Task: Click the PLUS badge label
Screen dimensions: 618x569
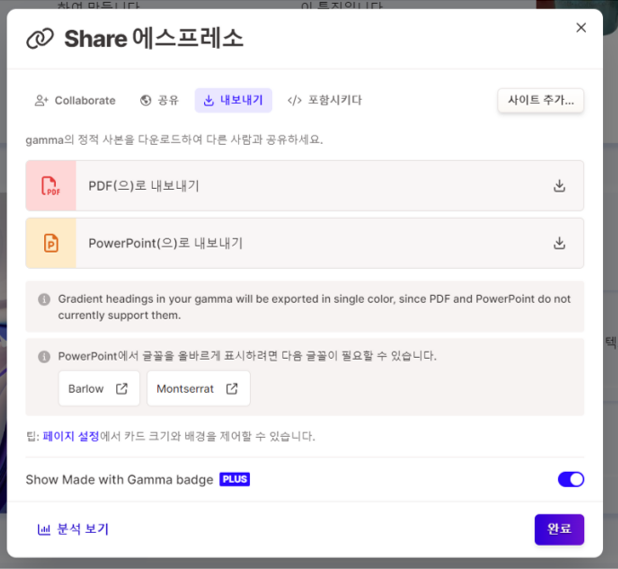Action: tap(235, 479)
